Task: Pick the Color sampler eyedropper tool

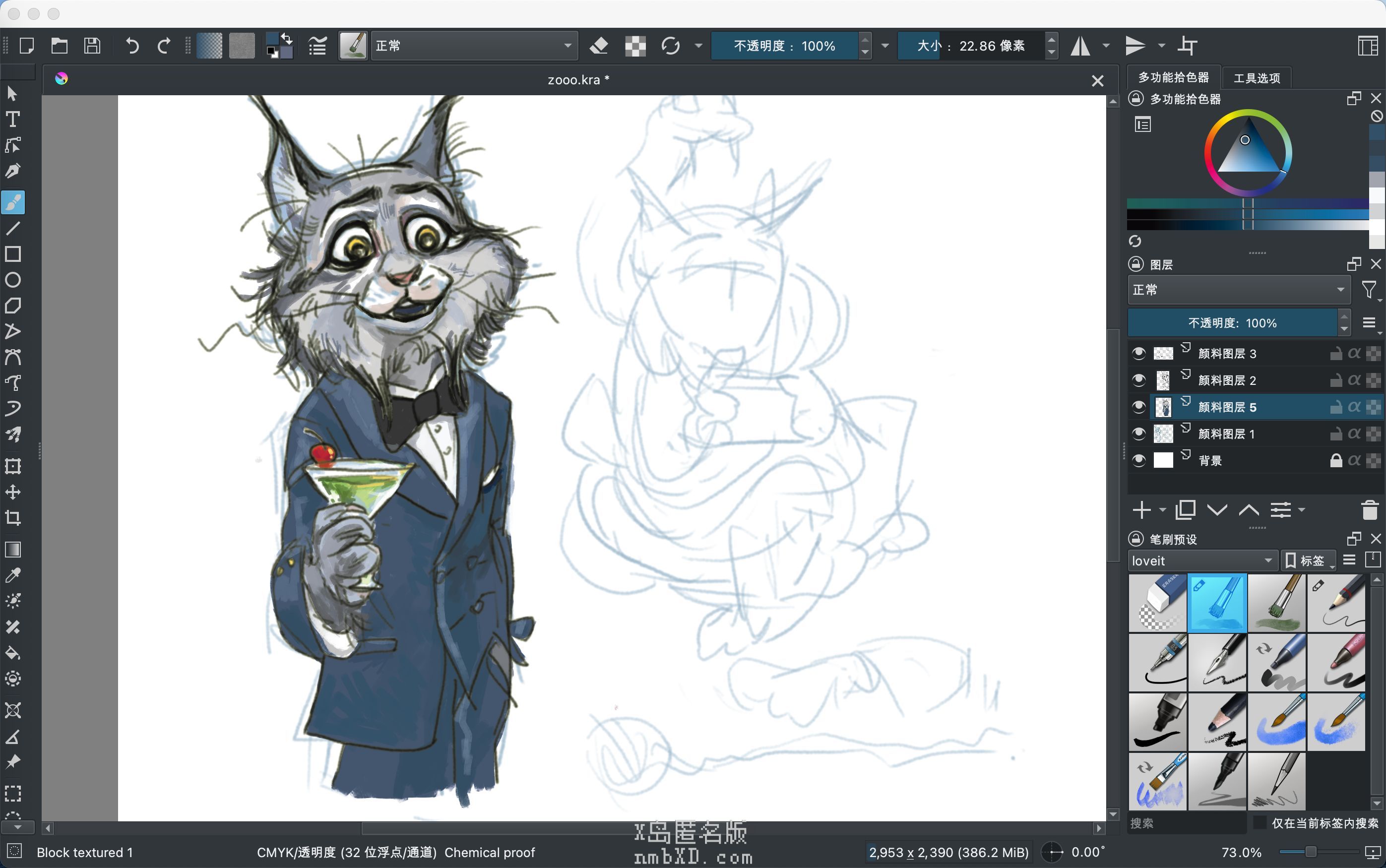Action: [12, 575]
